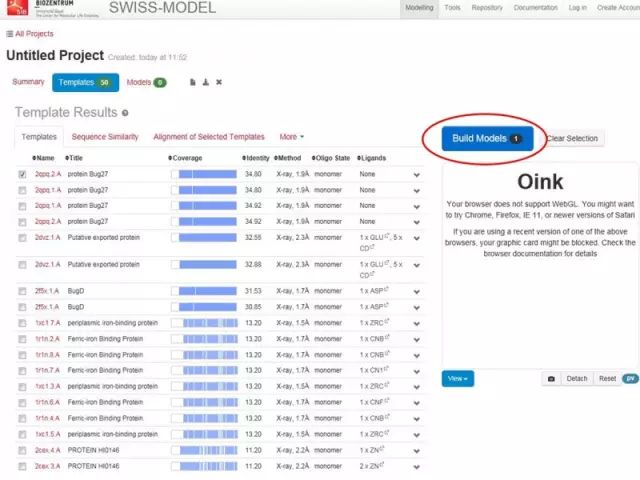Click the SIB logo in the header
Viewport: 640px width, 480px height.
pyautogui.click(x=18, y=7)
